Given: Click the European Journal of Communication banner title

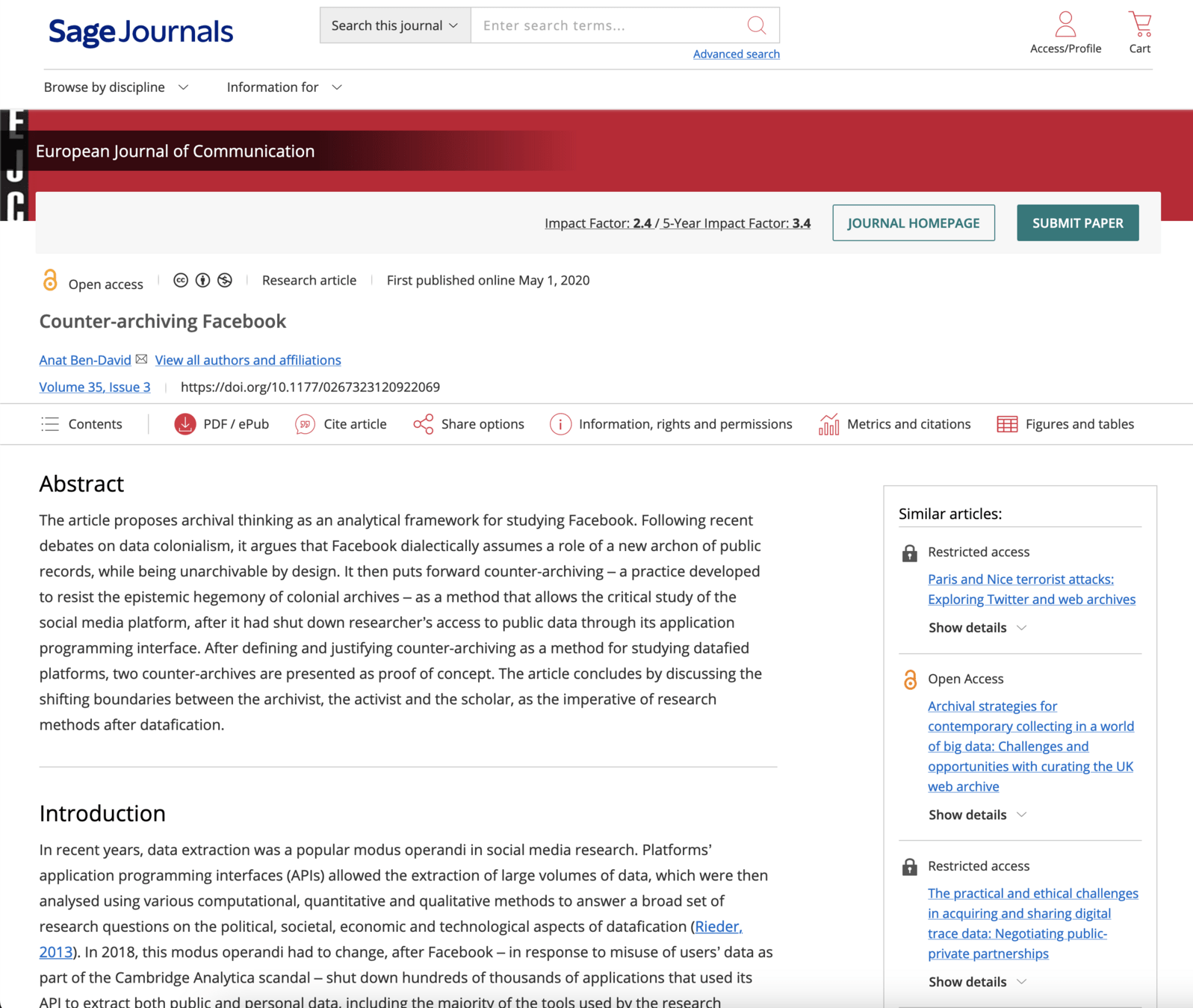Looking at the screenshot, I should coord(175,151).
